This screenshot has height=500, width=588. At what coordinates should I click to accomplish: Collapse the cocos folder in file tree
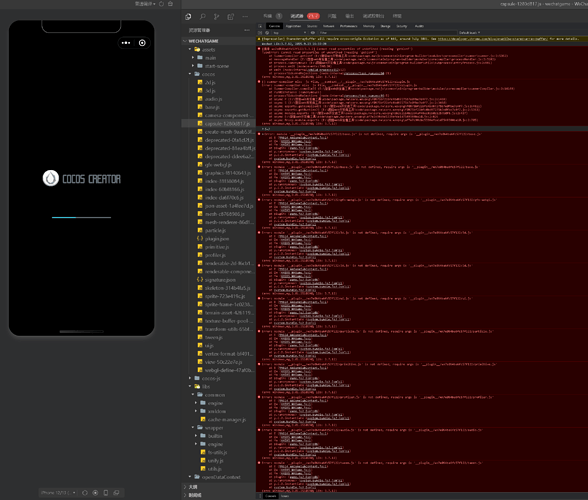coord(190,74)
